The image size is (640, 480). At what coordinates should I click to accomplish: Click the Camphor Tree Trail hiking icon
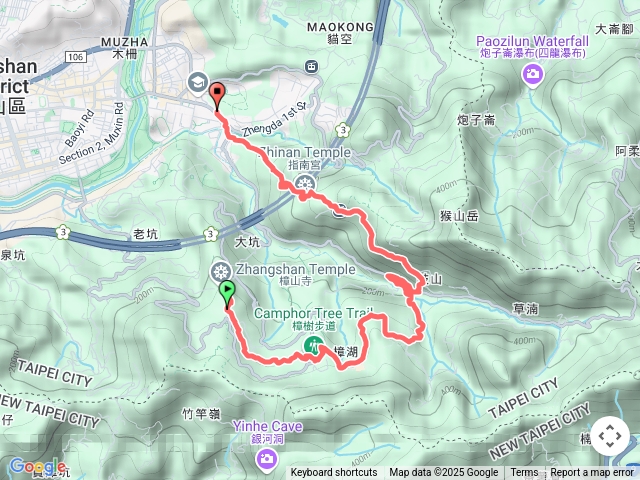click(x=313, y=346)
